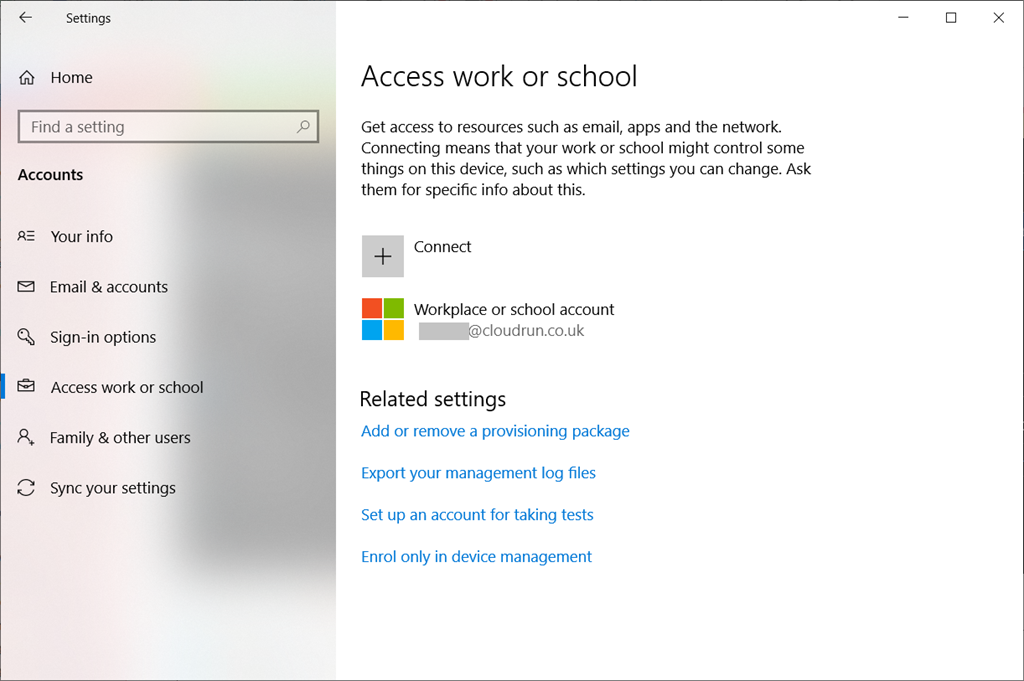This screenshot has width=1024, height=681.
Task: Click the Sync your settings icon
Action: coord(27,488)
